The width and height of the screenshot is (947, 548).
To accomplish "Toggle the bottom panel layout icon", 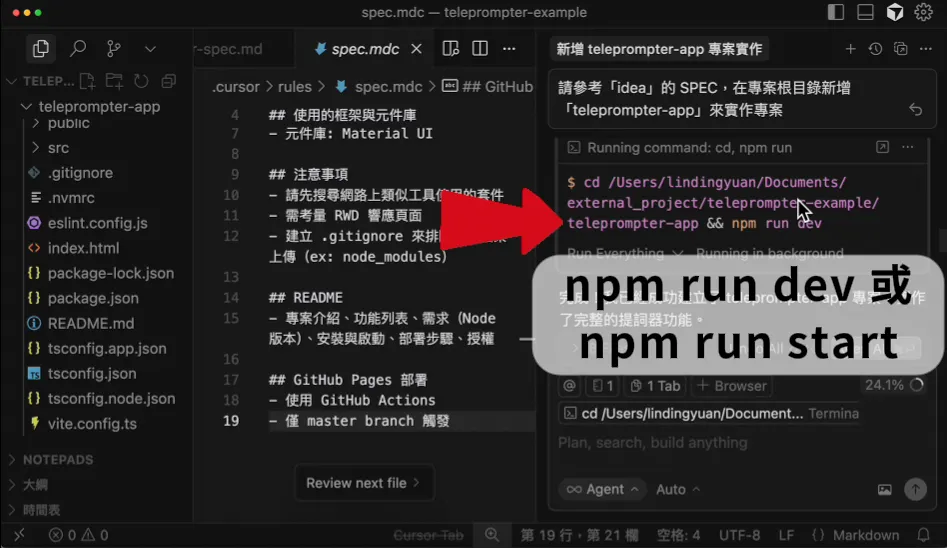I will coord(865,12).
